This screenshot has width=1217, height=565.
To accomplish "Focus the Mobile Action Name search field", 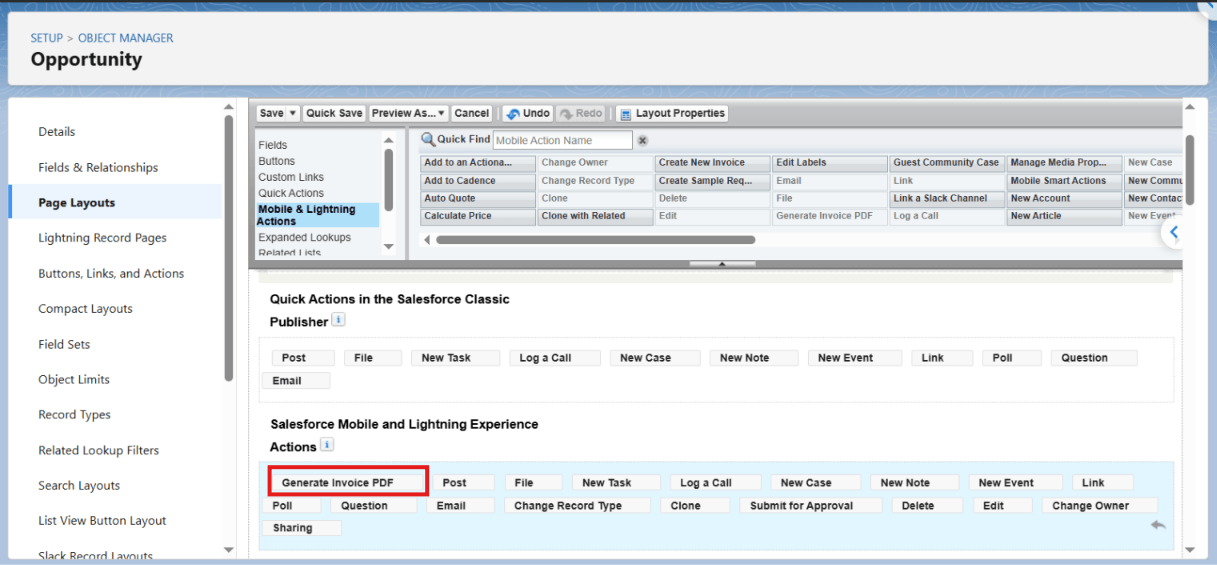I will (563, 141).
